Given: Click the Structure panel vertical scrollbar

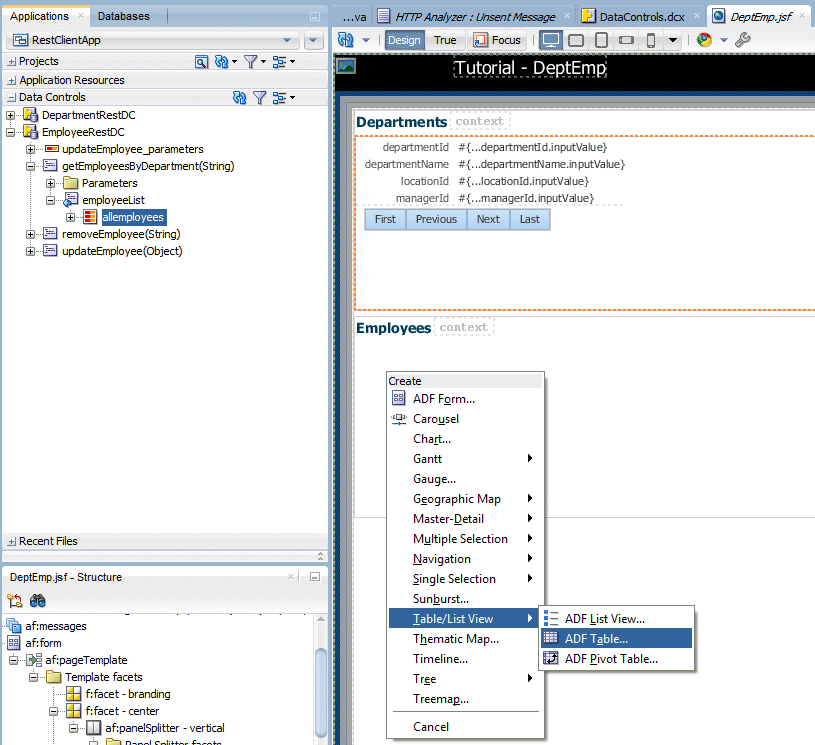Looking at the screenshot, I should [x=321, y=691].
